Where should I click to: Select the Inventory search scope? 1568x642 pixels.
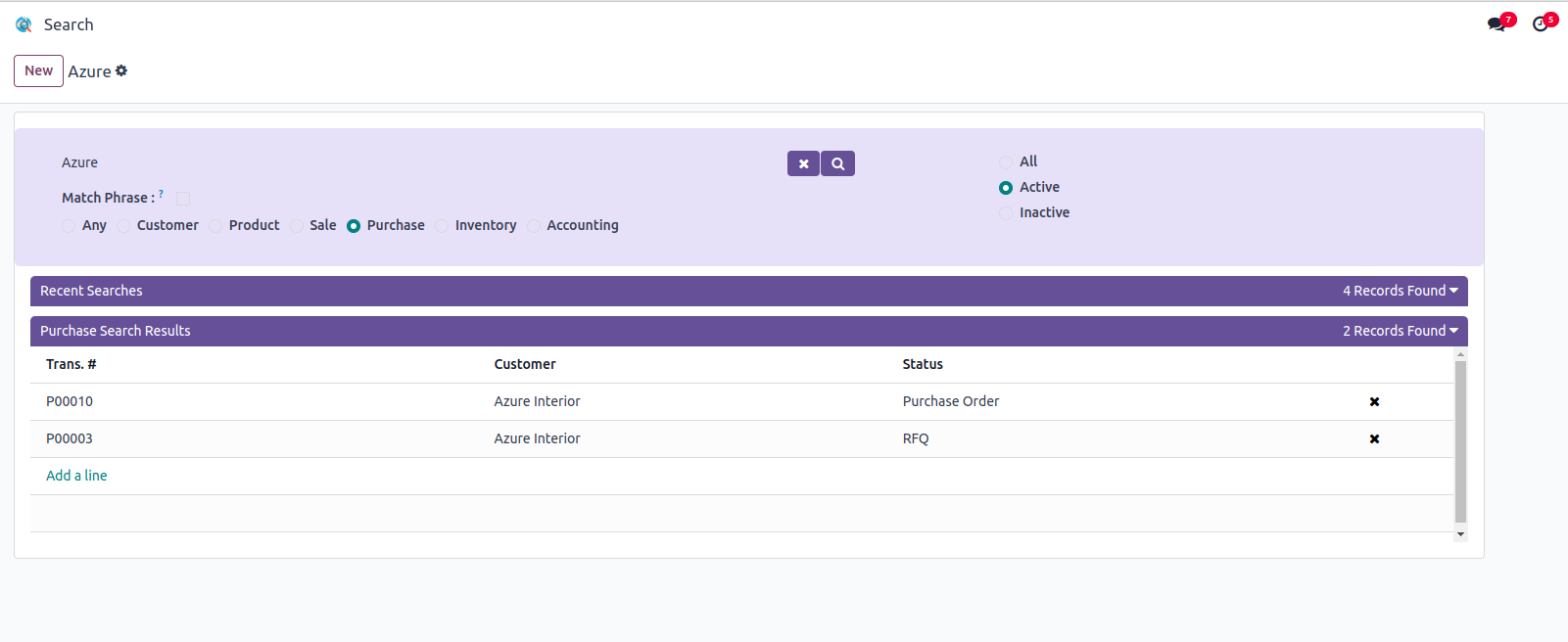443,226
